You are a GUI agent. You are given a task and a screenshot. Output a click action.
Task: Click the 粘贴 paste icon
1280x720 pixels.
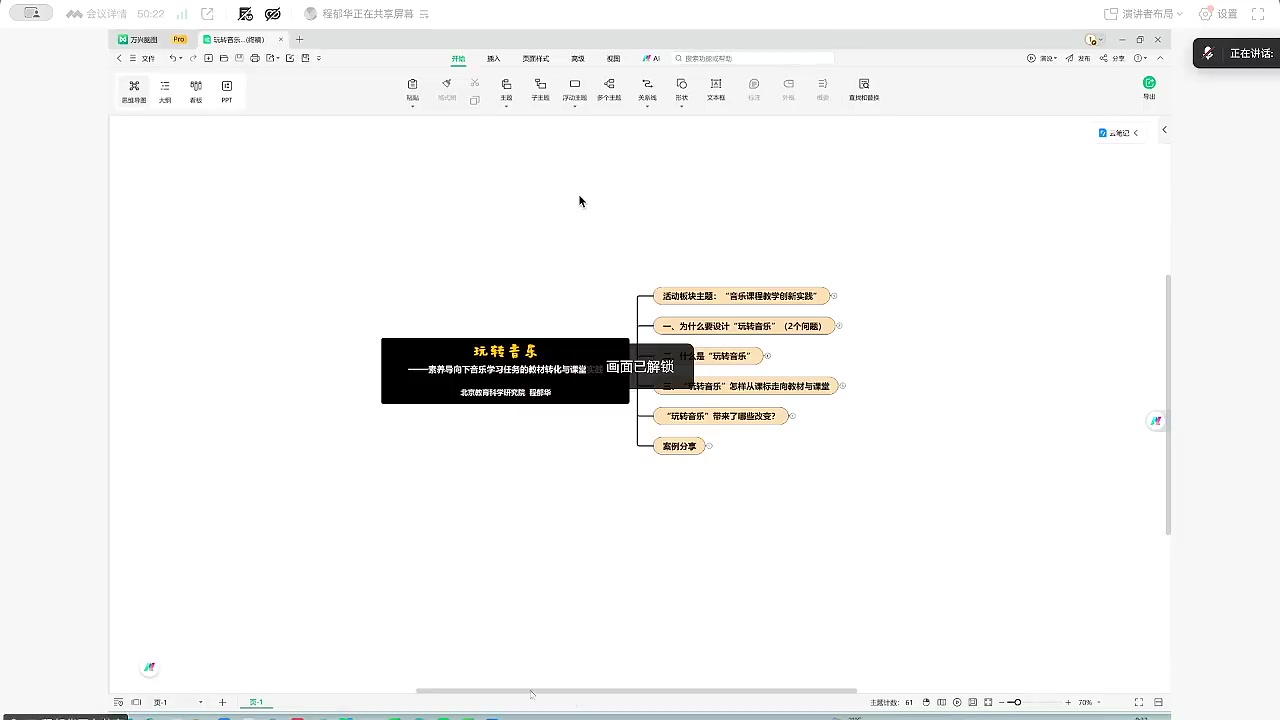click(412, 84)
